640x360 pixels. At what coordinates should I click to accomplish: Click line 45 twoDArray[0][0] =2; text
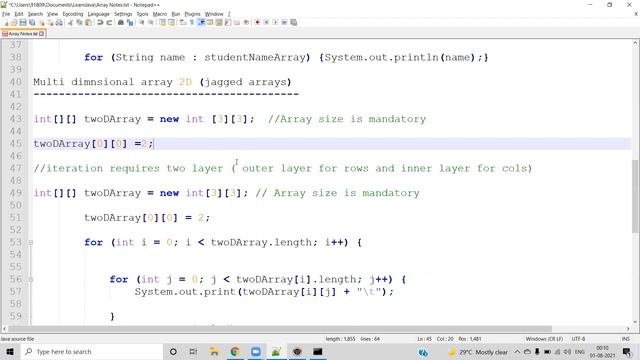[x=93, y=144]
